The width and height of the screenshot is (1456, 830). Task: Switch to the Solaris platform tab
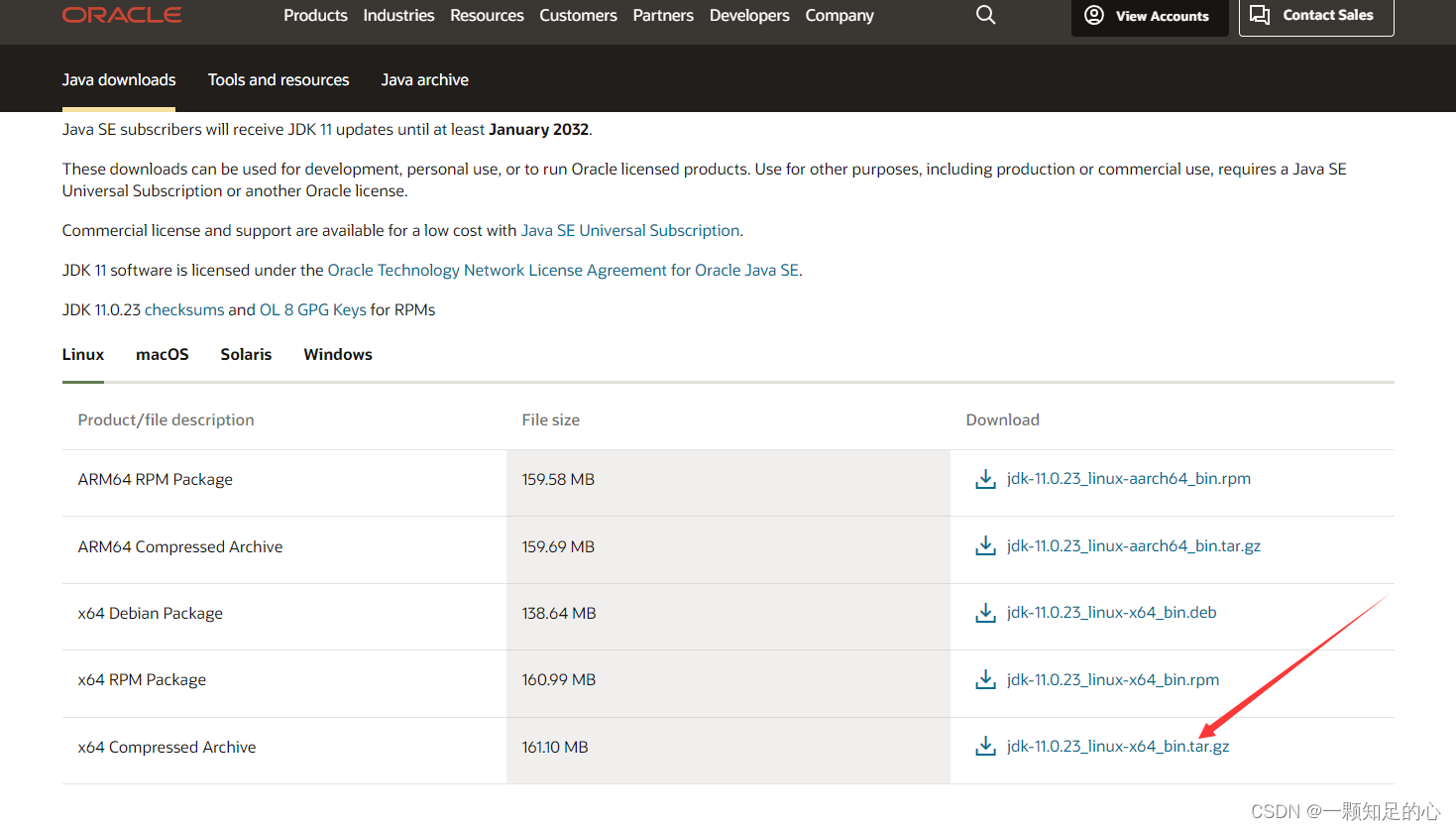coord(246,354)
